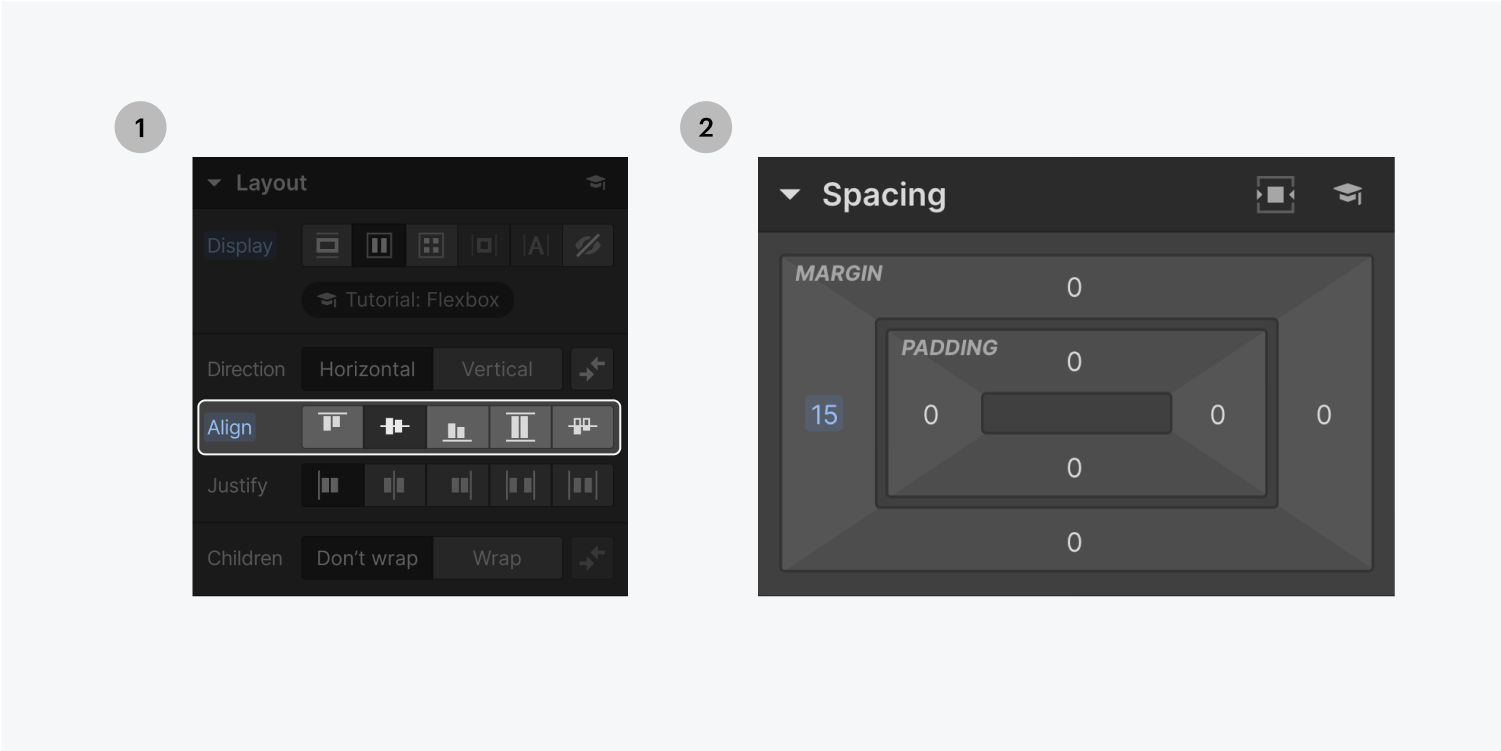Collapse the Spacing section

[x=789, y=195]
